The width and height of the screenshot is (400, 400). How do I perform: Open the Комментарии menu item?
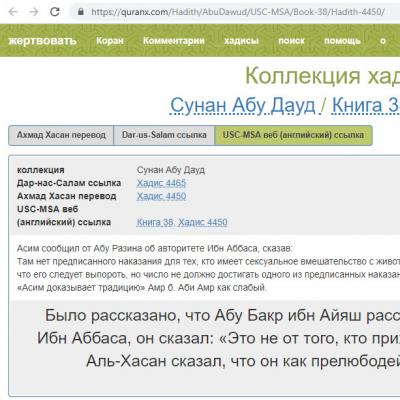(174, 41)
